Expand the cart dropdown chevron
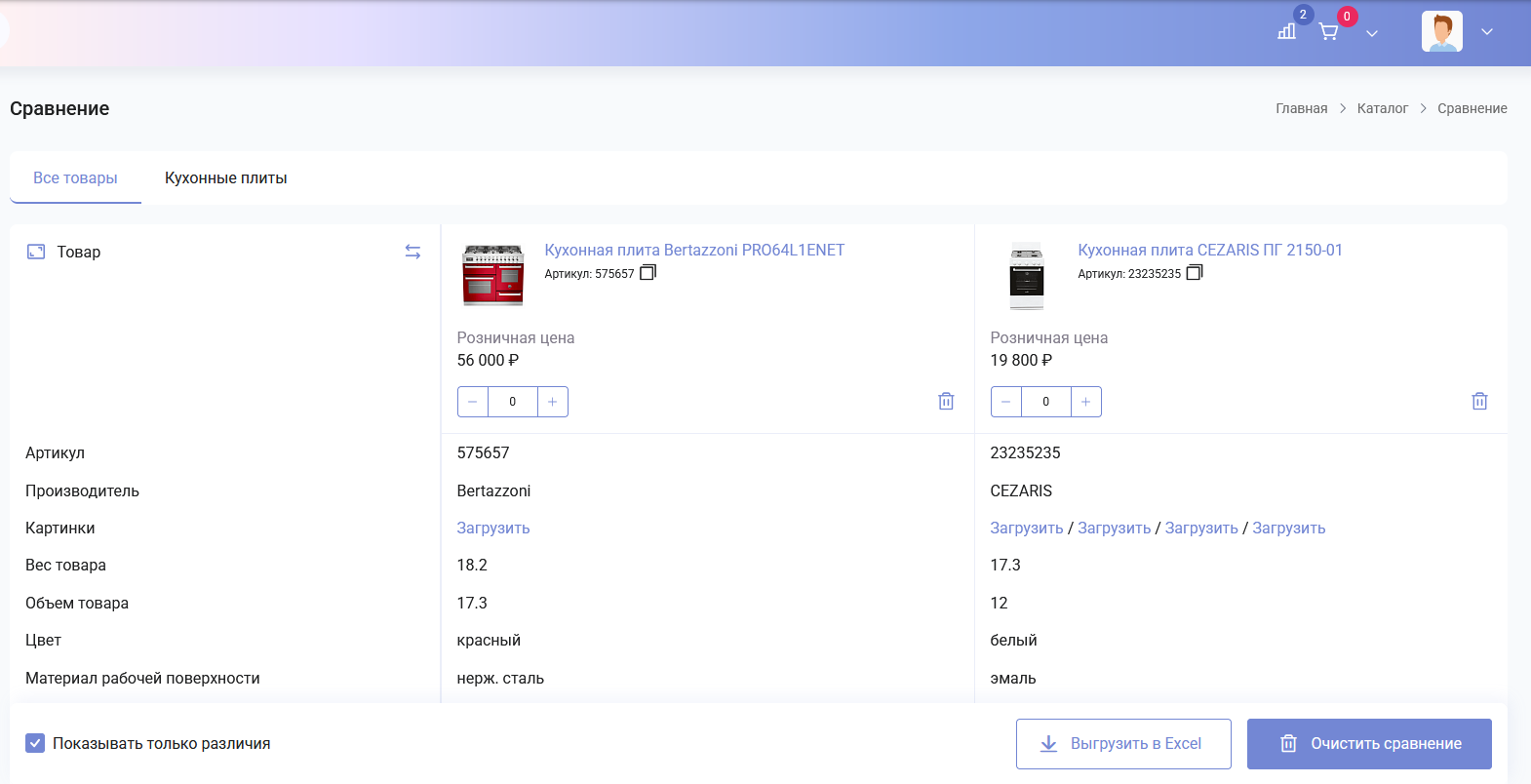Screen dimensions: 1531x784 point(1372,33)
